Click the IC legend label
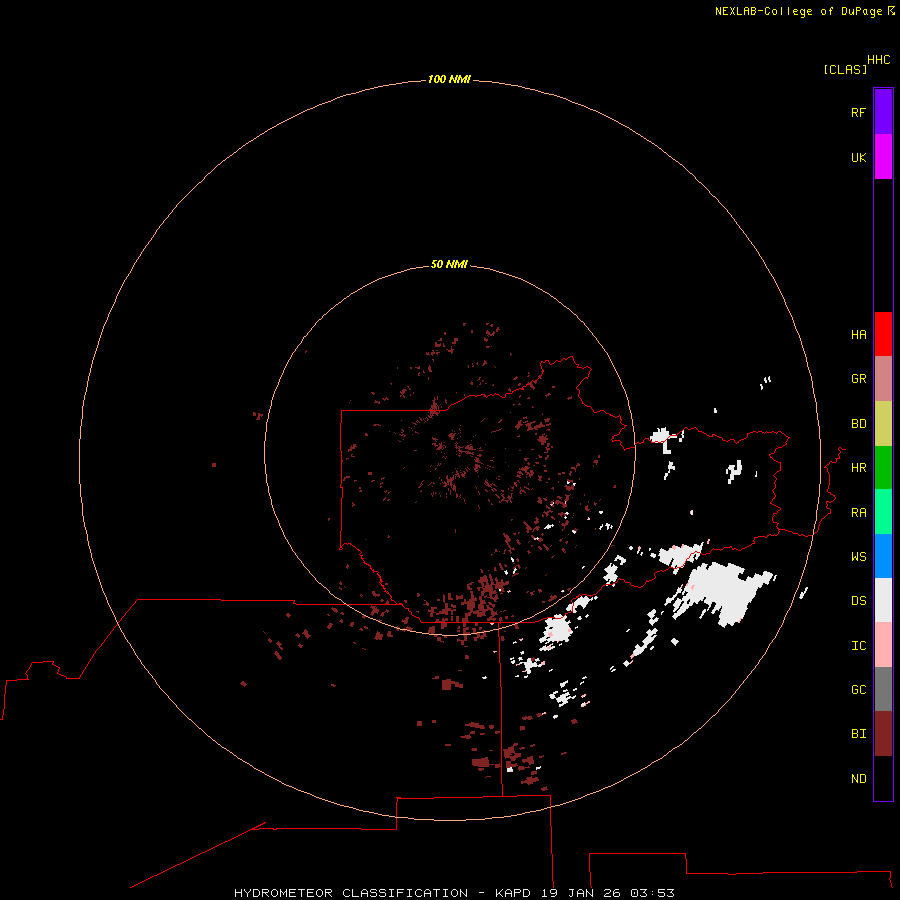The image size is (900, 900). (x=859, y=646)
